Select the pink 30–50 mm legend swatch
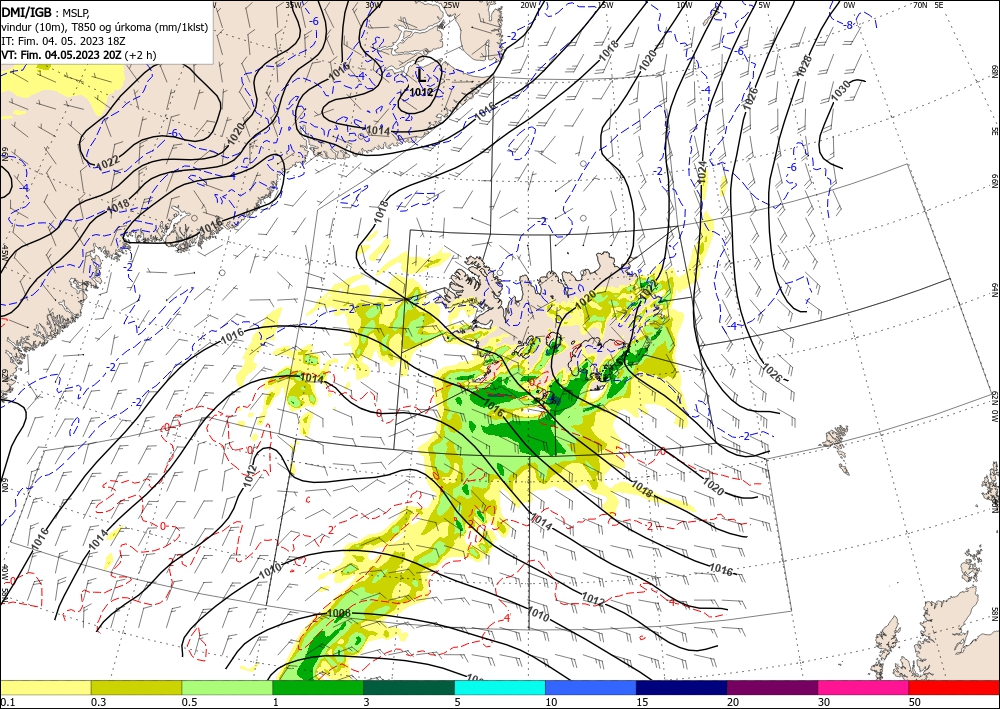The width and height of the screenshot is (1000, 709). tap(864, 687)
